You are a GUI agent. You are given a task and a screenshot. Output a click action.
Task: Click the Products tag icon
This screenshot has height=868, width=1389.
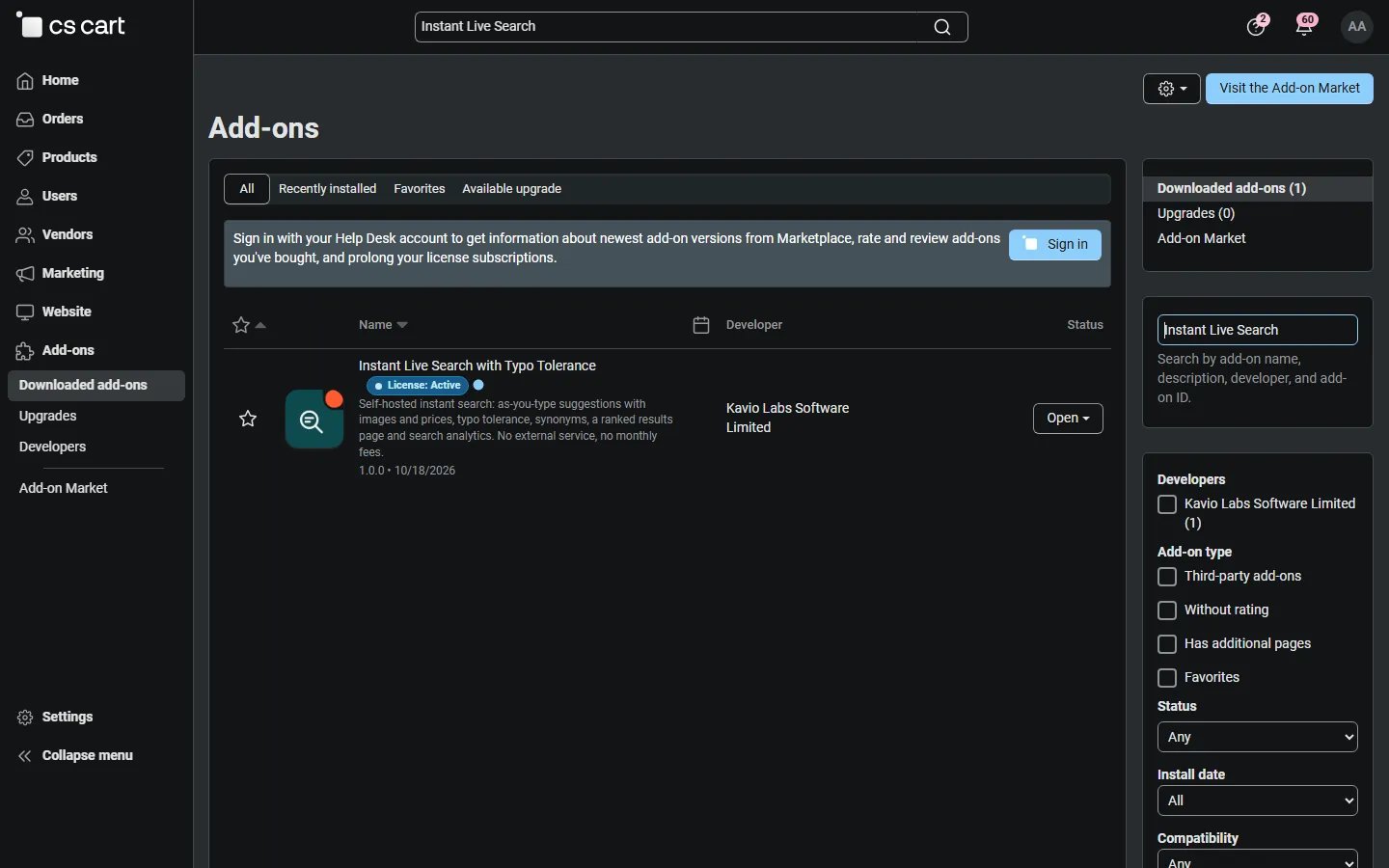pyautogui.click(x=25, y=158)
